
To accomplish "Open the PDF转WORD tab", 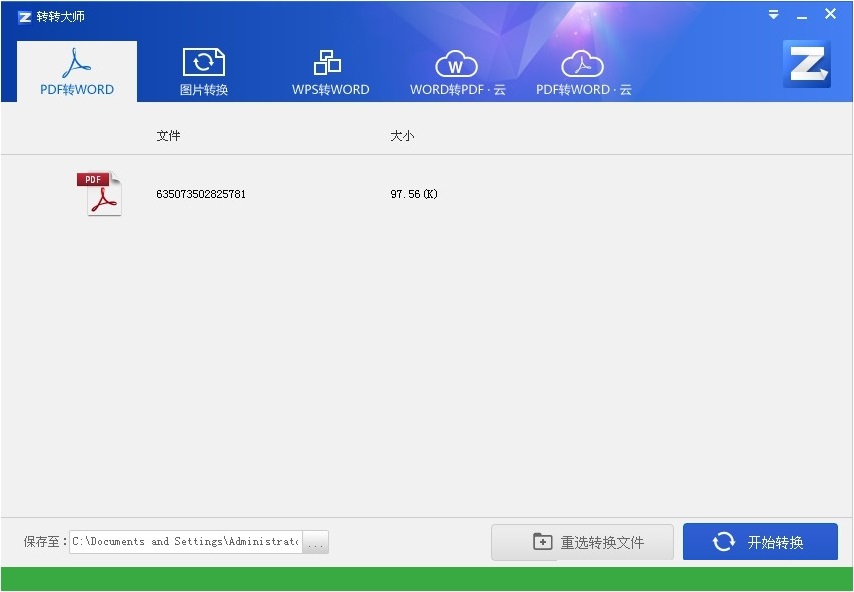I will point(77,71).
